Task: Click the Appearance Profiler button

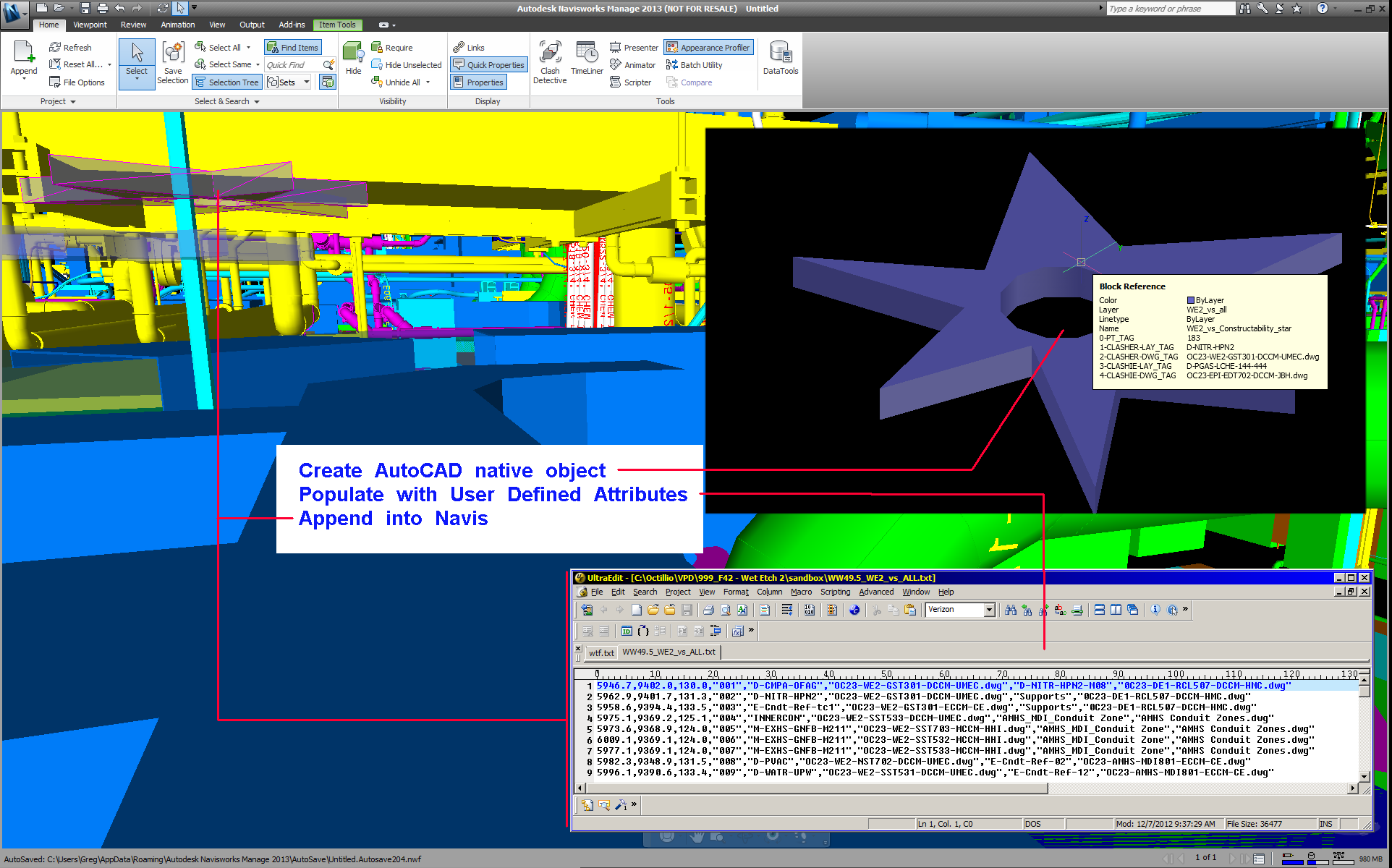Action: [x=708, y=48]
